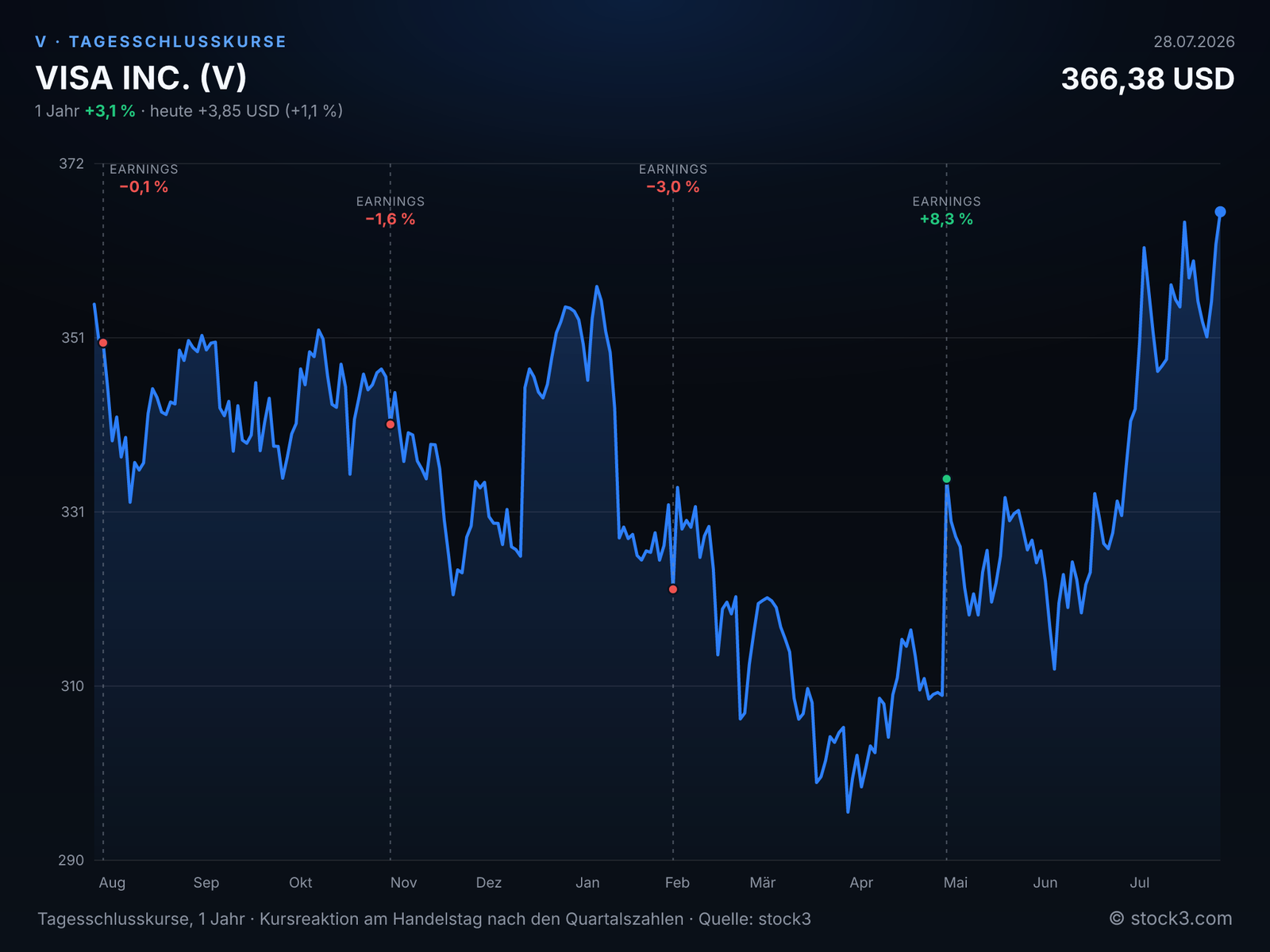Select the −0,1 % earnings label
This screenshot has height=952, width=1270.
(x=144, y=187)
